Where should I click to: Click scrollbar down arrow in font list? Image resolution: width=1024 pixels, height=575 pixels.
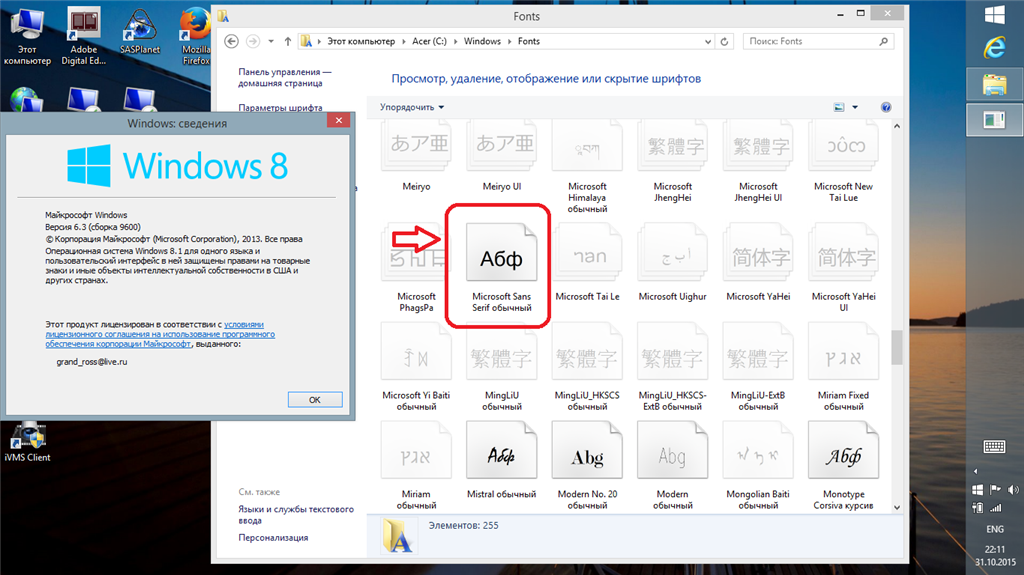coord(897,507)
